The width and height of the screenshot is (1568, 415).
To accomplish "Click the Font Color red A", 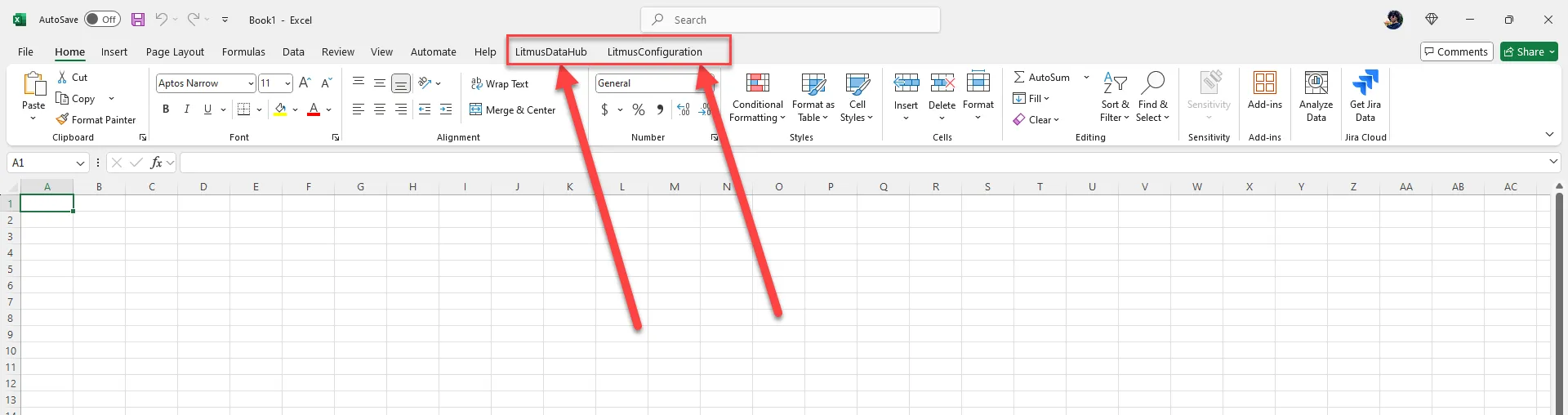I will pyautogui.click(x=314, y=109).
